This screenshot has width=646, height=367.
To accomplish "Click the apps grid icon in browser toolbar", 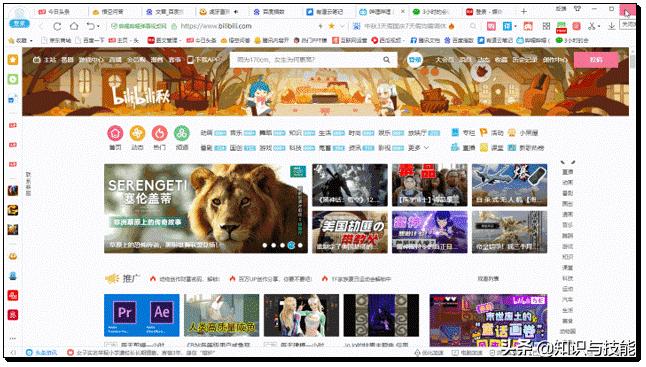I will [x=546, y=26].
